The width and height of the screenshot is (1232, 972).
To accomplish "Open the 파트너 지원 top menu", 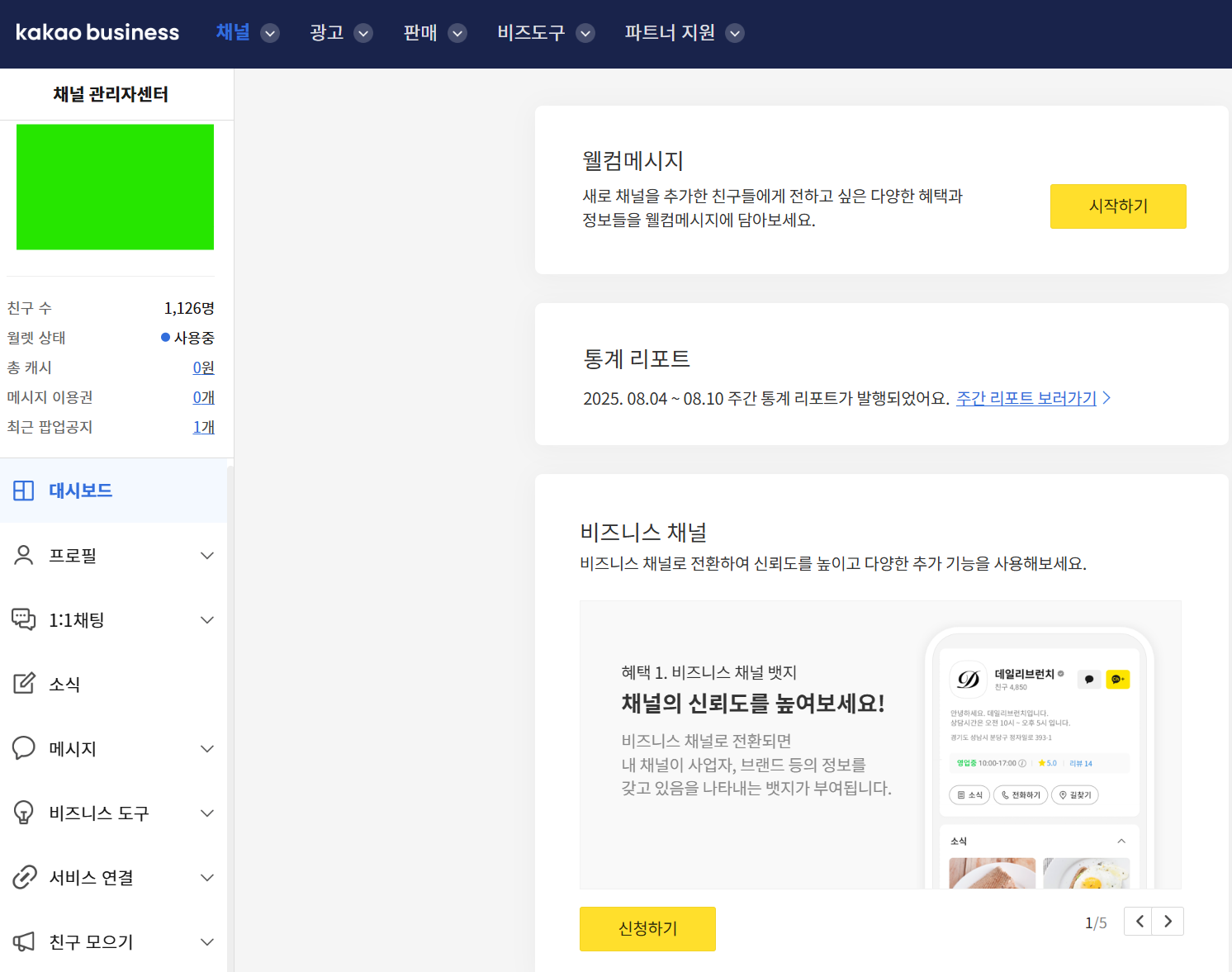I will coord(670,32).
